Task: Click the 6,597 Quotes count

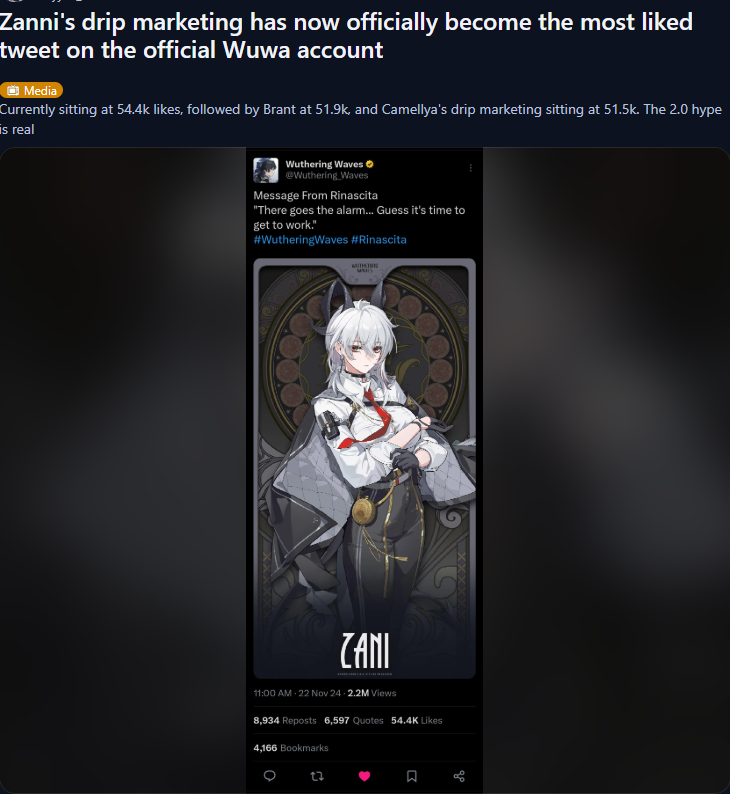Action: coord(354,720)
